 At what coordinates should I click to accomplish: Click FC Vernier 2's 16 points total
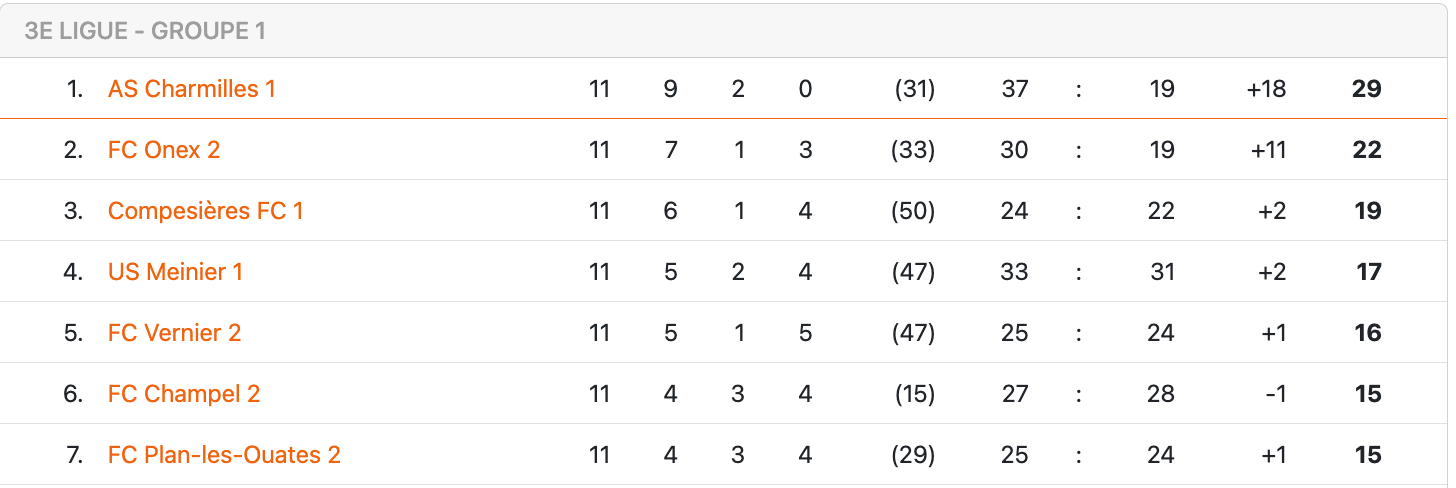(1367, 333)
